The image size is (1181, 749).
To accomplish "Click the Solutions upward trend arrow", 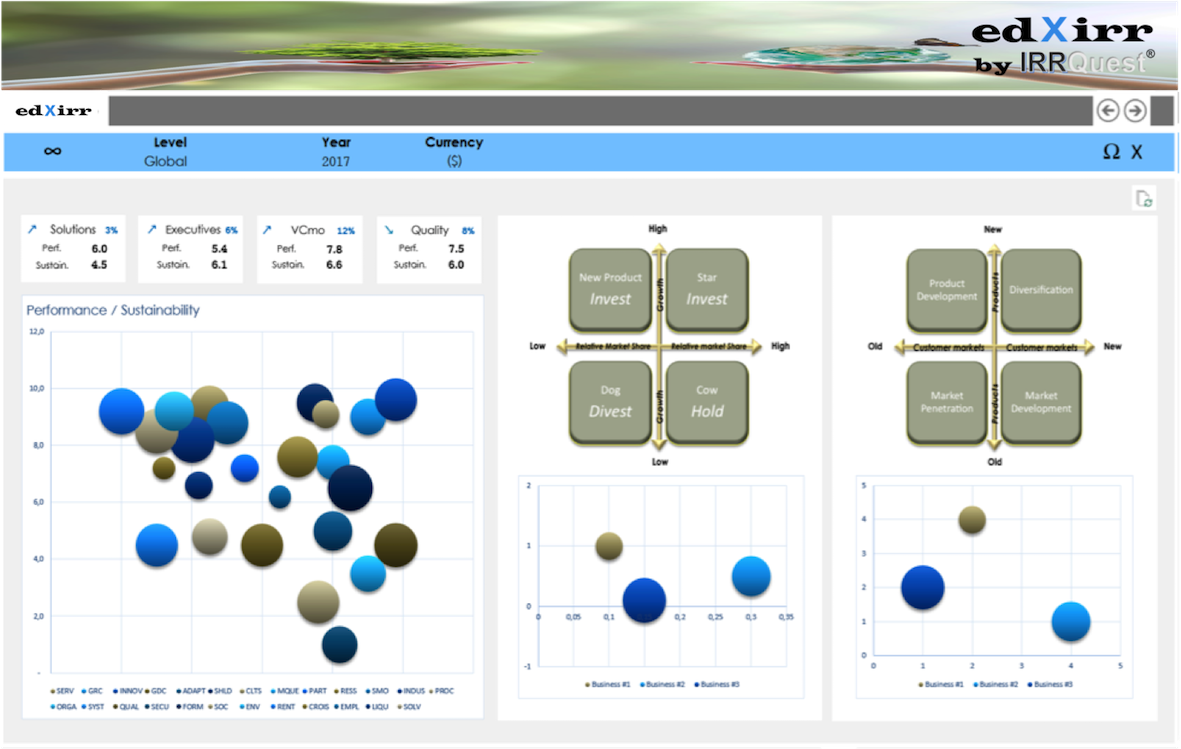I will (x=33, y=230).
